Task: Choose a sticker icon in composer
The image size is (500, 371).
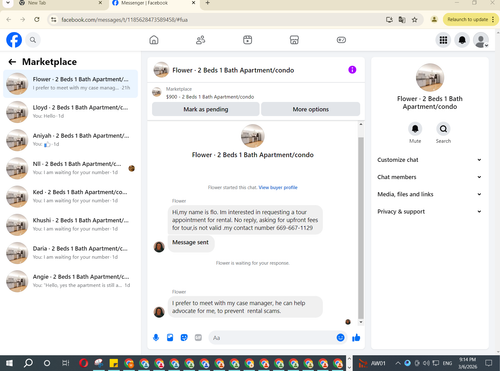Action: coord(184,338)
